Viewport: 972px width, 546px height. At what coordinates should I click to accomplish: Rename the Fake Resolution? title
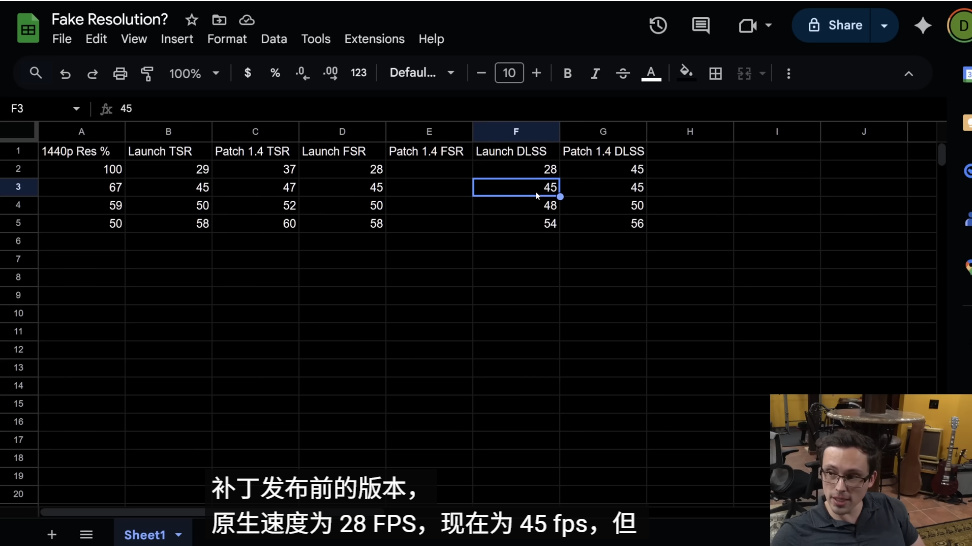[110, 19]
